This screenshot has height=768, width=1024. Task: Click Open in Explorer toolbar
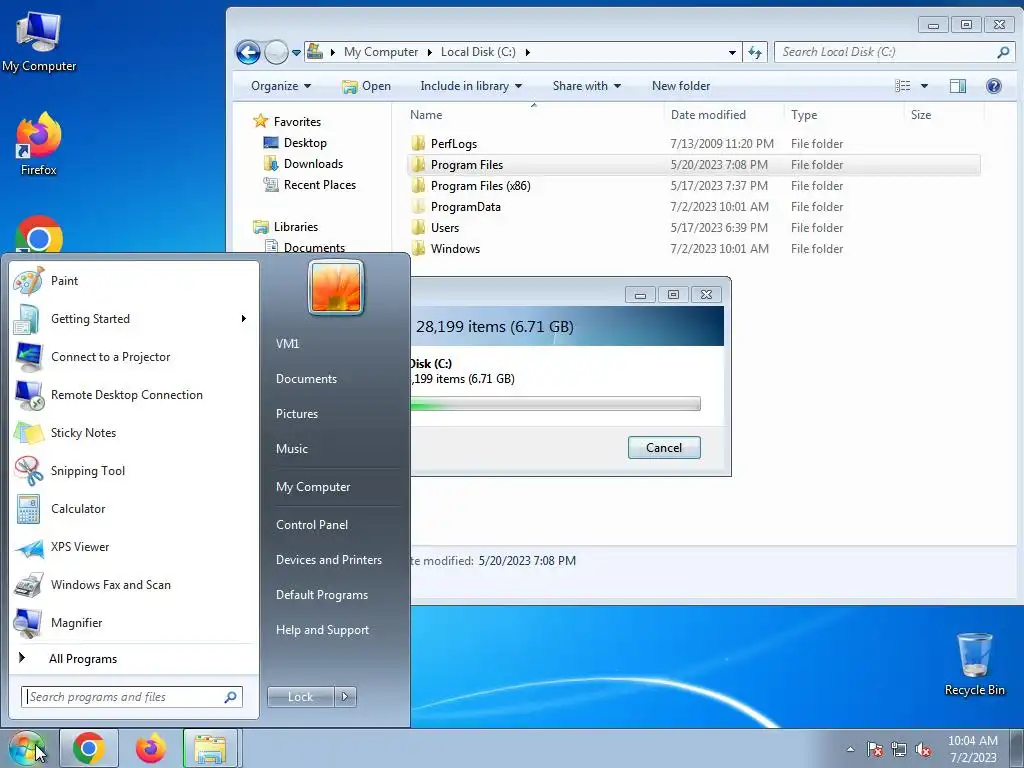(x=366, y=86)
